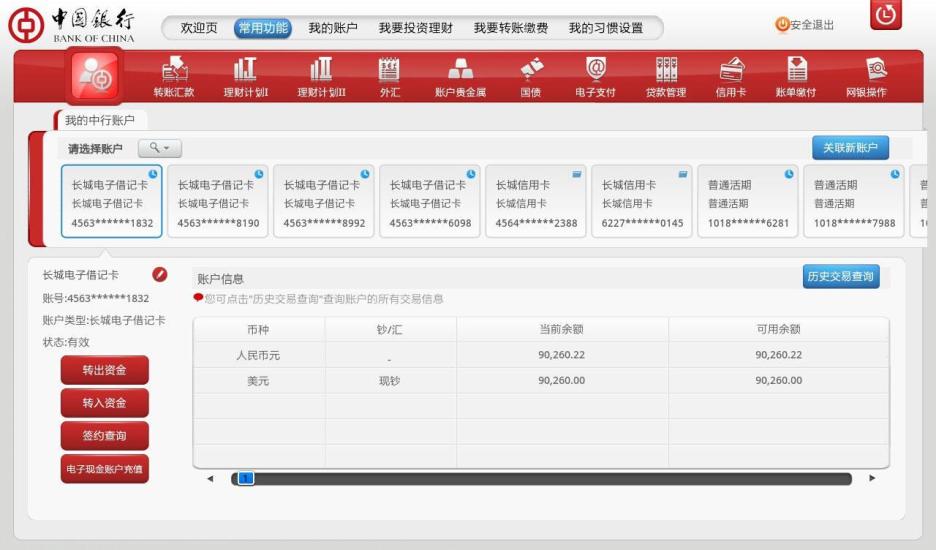
Task: Switch to the 我的账户 menu tab
Action: [332, 28]
